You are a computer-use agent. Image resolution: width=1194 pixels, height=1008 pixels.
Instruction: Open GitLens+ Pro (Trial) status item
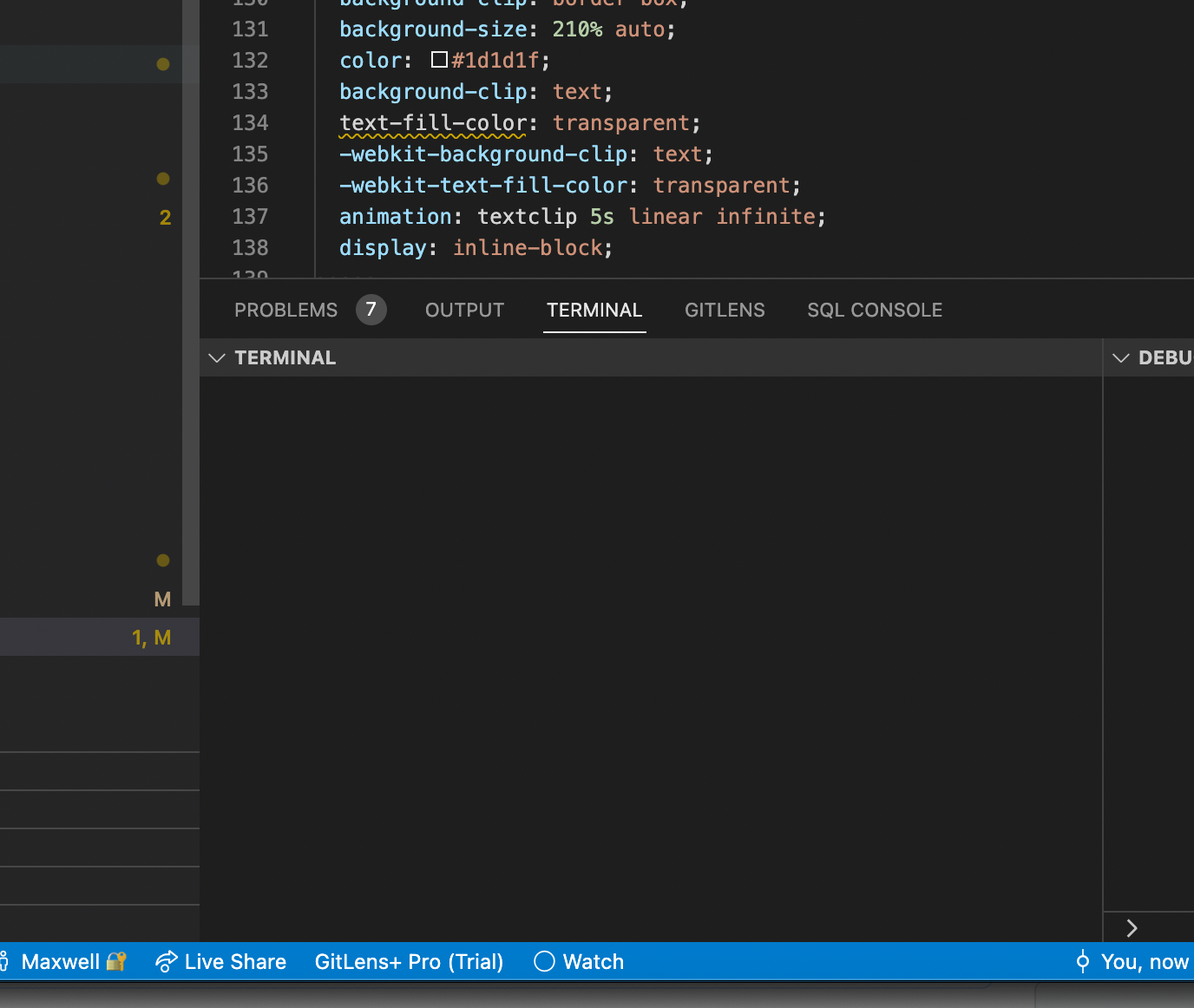click(409, 961)
